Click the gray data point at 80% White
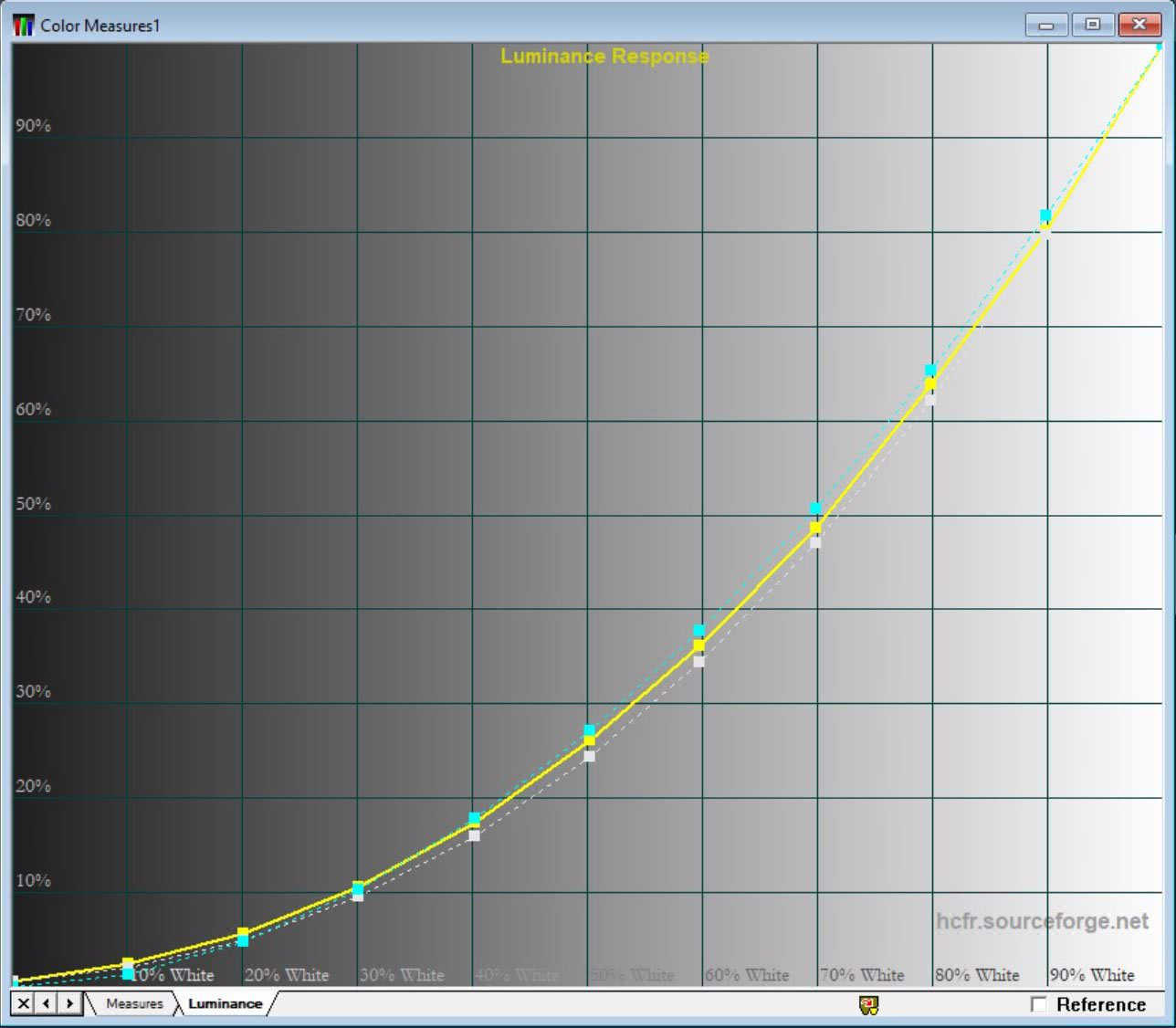Image resolution: width=1176 pixels, height=1028 pixels. pyautogui.click(x=929, y=399)
